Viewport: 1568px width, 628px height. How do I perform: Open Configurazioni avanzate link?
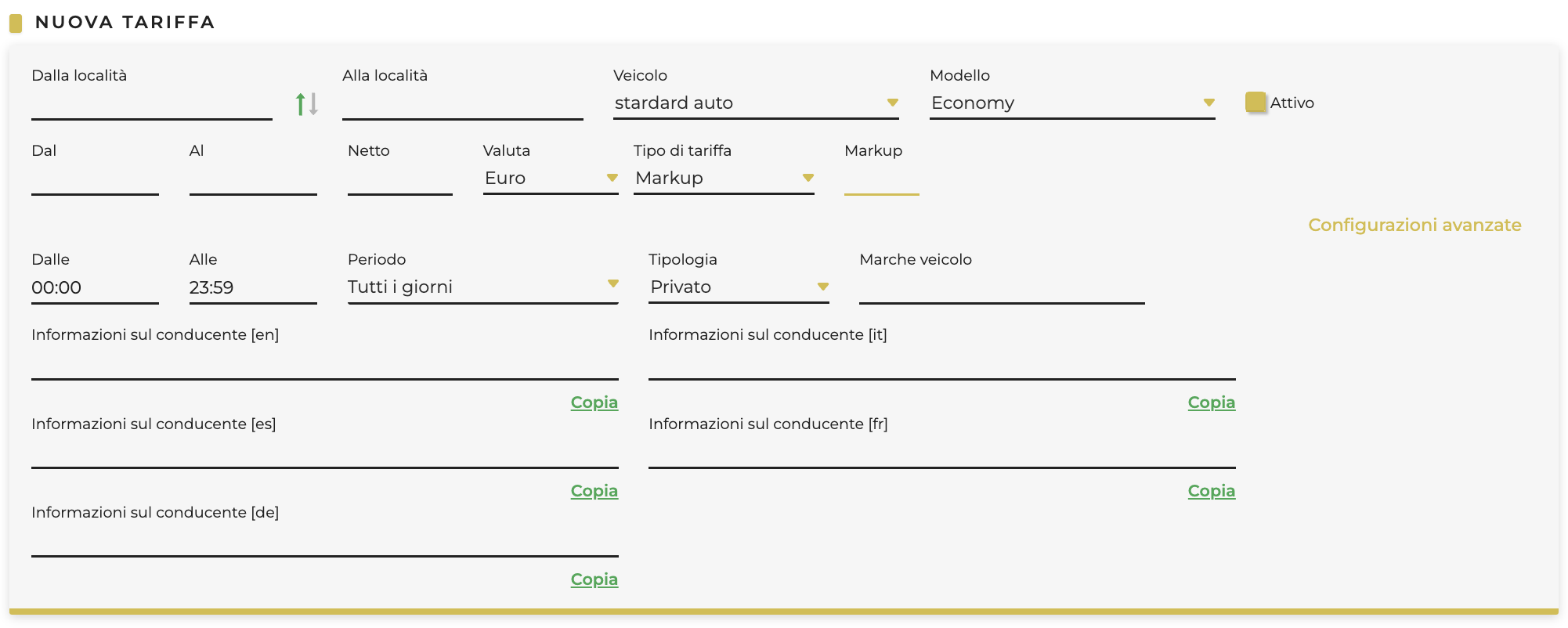(1414, 226)
